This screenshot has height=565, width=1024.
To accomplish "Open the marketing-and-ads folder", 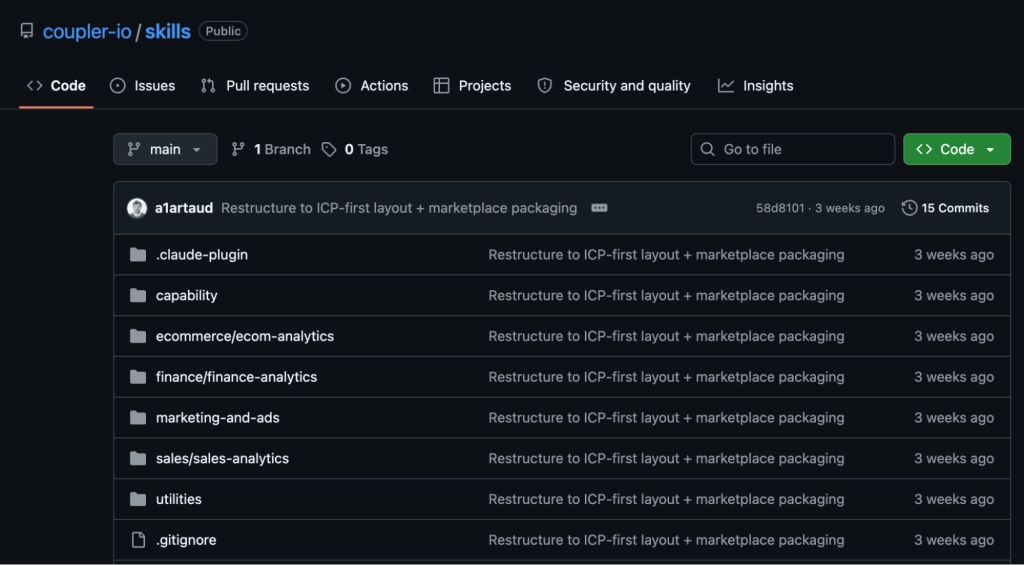I will click(217, 417).
